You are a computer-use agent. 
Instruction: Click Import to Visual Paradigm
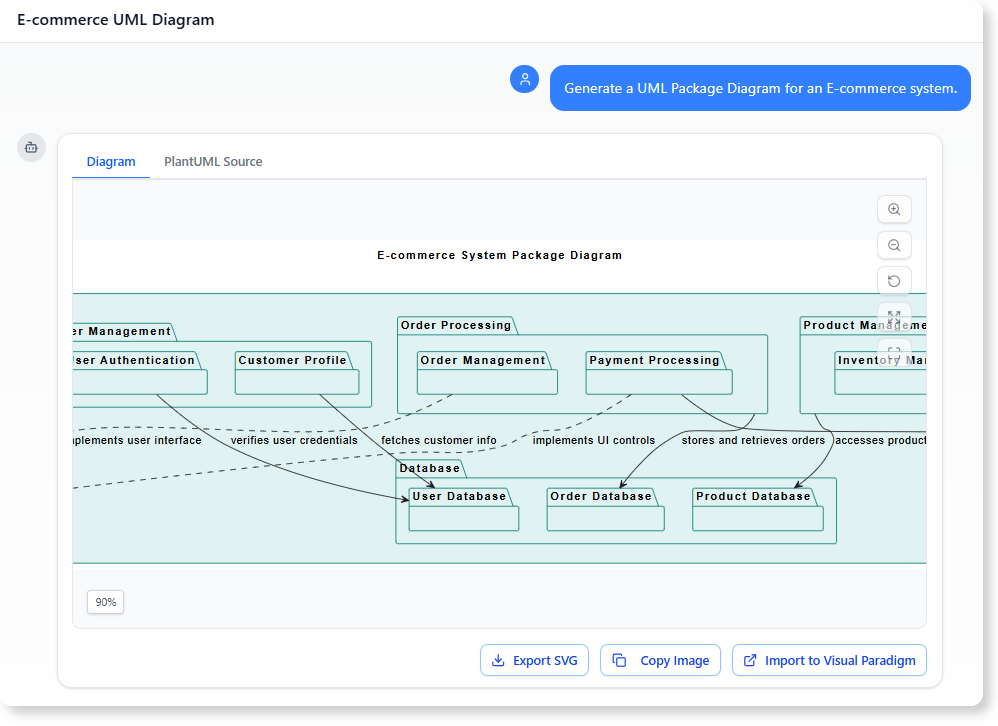[829, 660]
